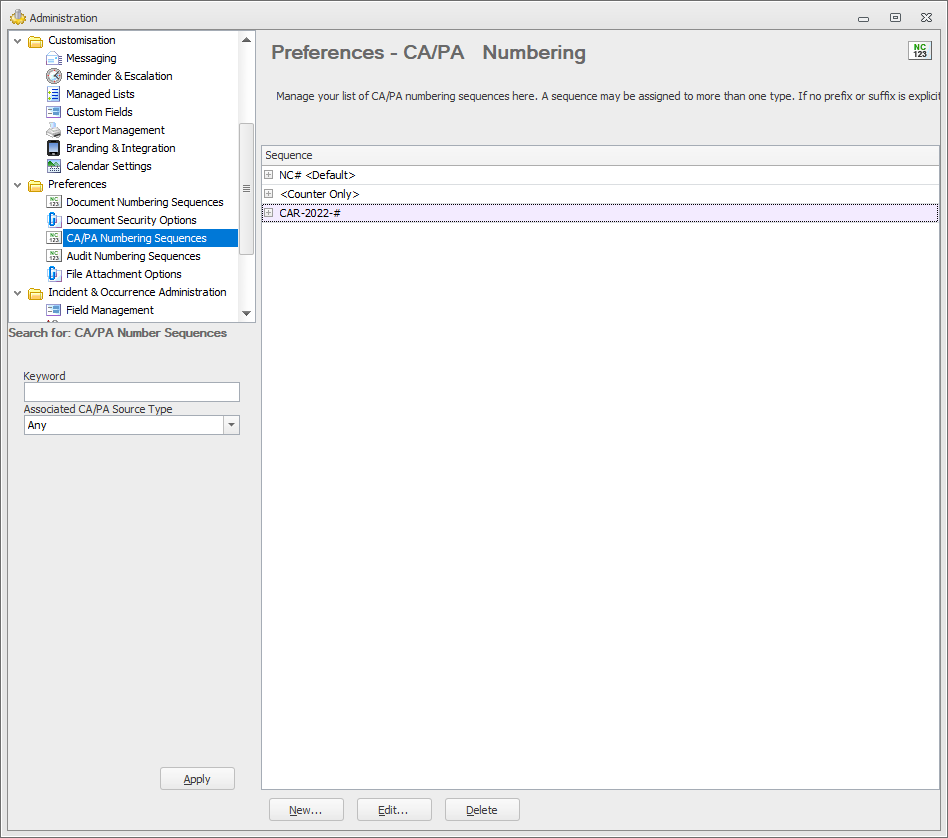This screenshot has height=838, width=948.
Task: Click the Edit... button
Action: (394, 810)
